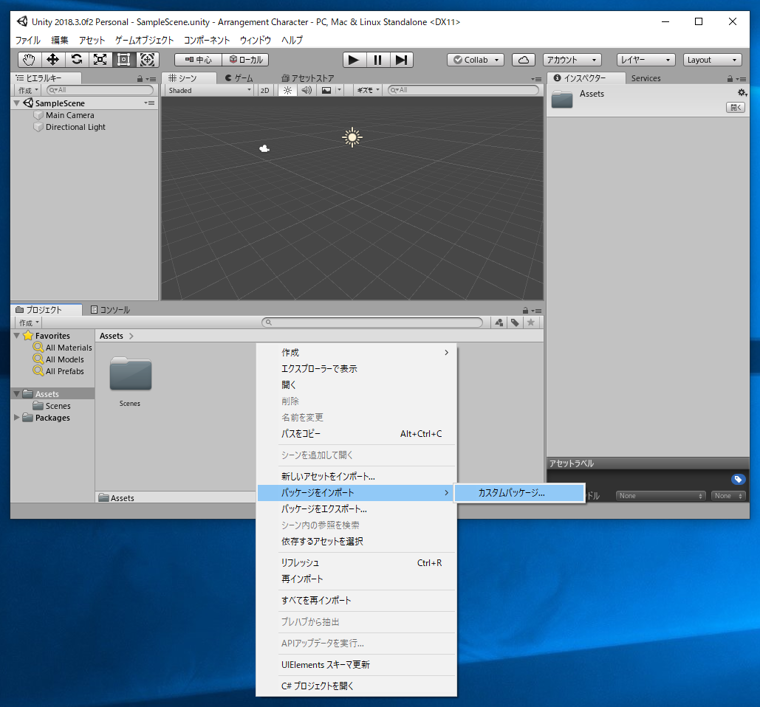Open the Scenes folder thumbnail
The height and width of the screenshot is (707, 760).
(x=130, y=374)
